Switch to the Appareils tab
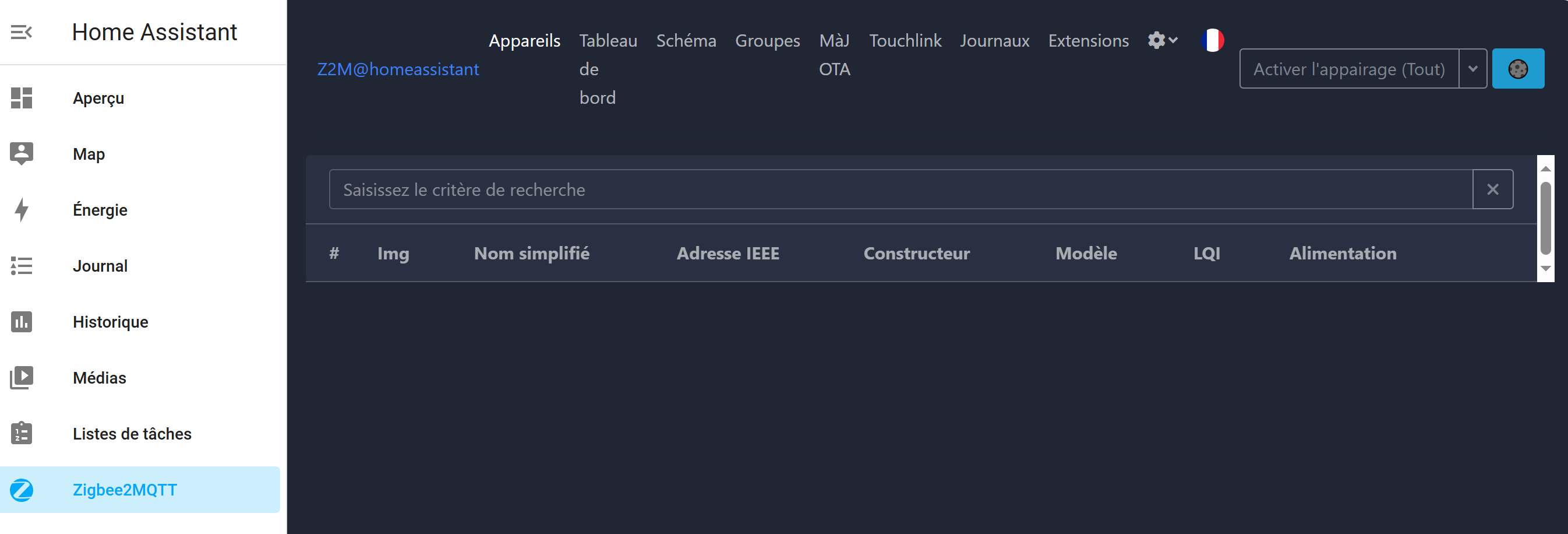The width and height of the screenshot is (1568, 534). [x=524, y=41]
